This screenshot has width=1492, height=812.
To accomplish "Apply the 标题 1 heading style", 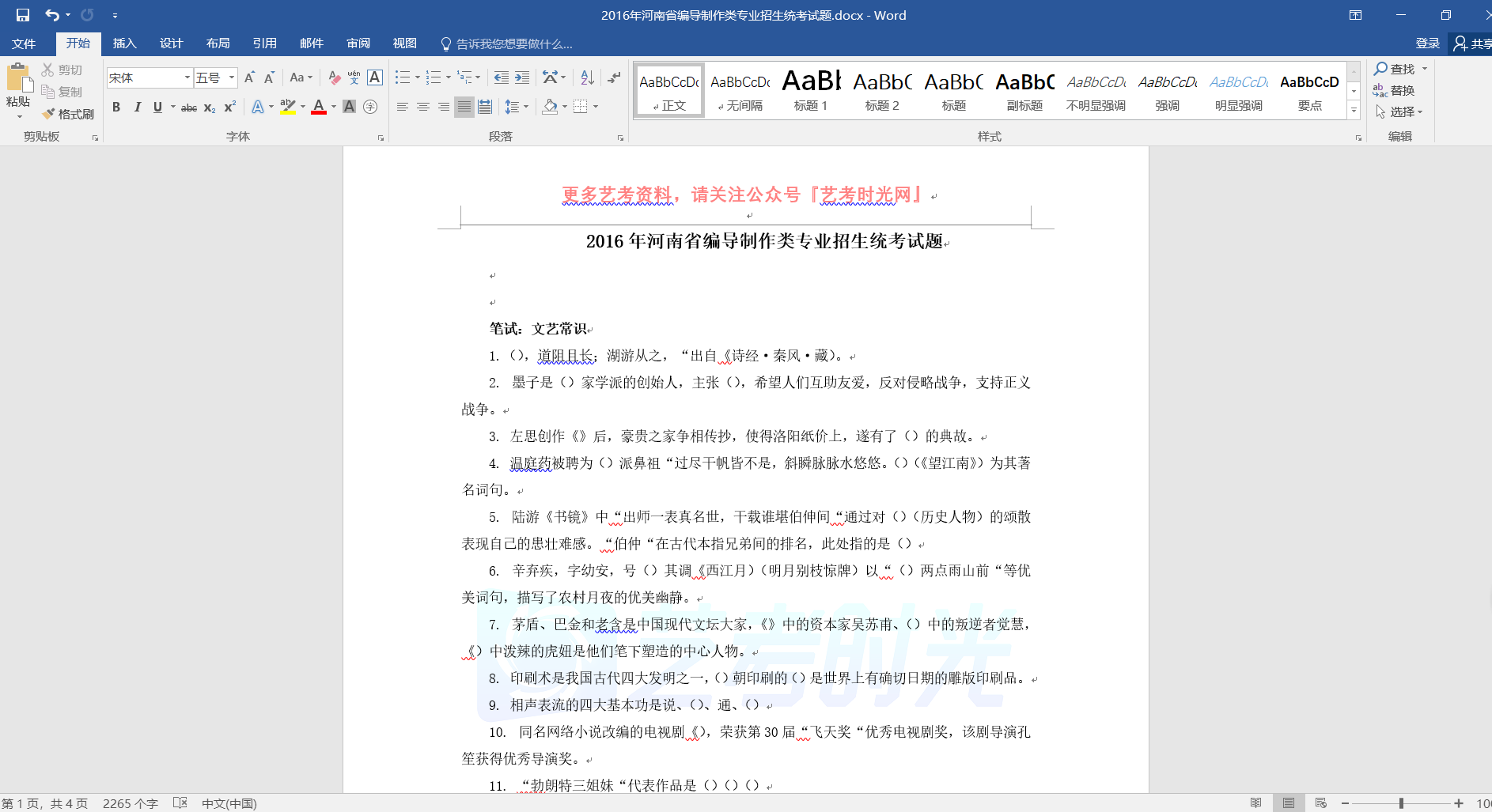I will pyautogui.click(x=811, y=90).
